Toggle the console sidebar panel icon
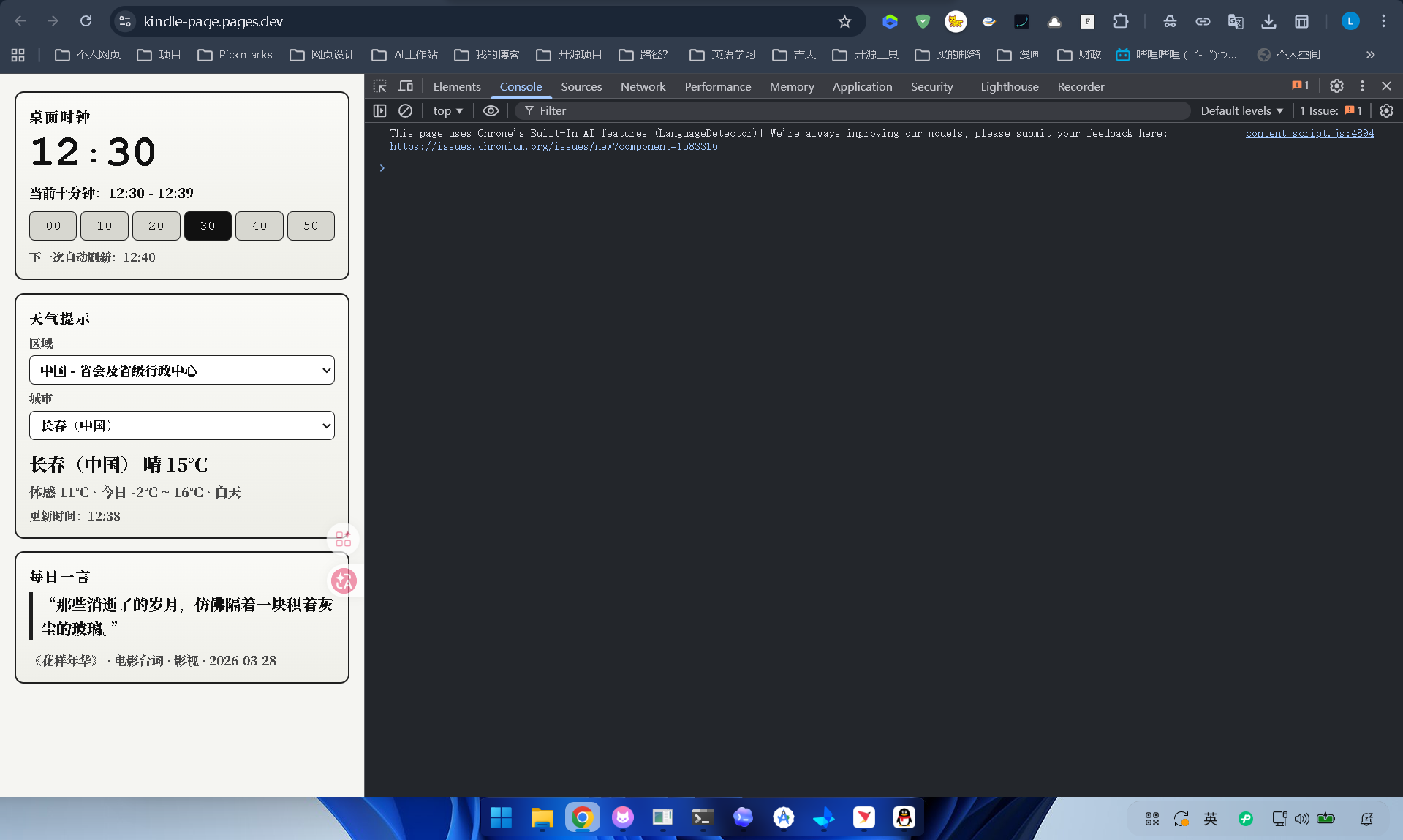This screenshot has width=1403, height=840. point(379,110)
